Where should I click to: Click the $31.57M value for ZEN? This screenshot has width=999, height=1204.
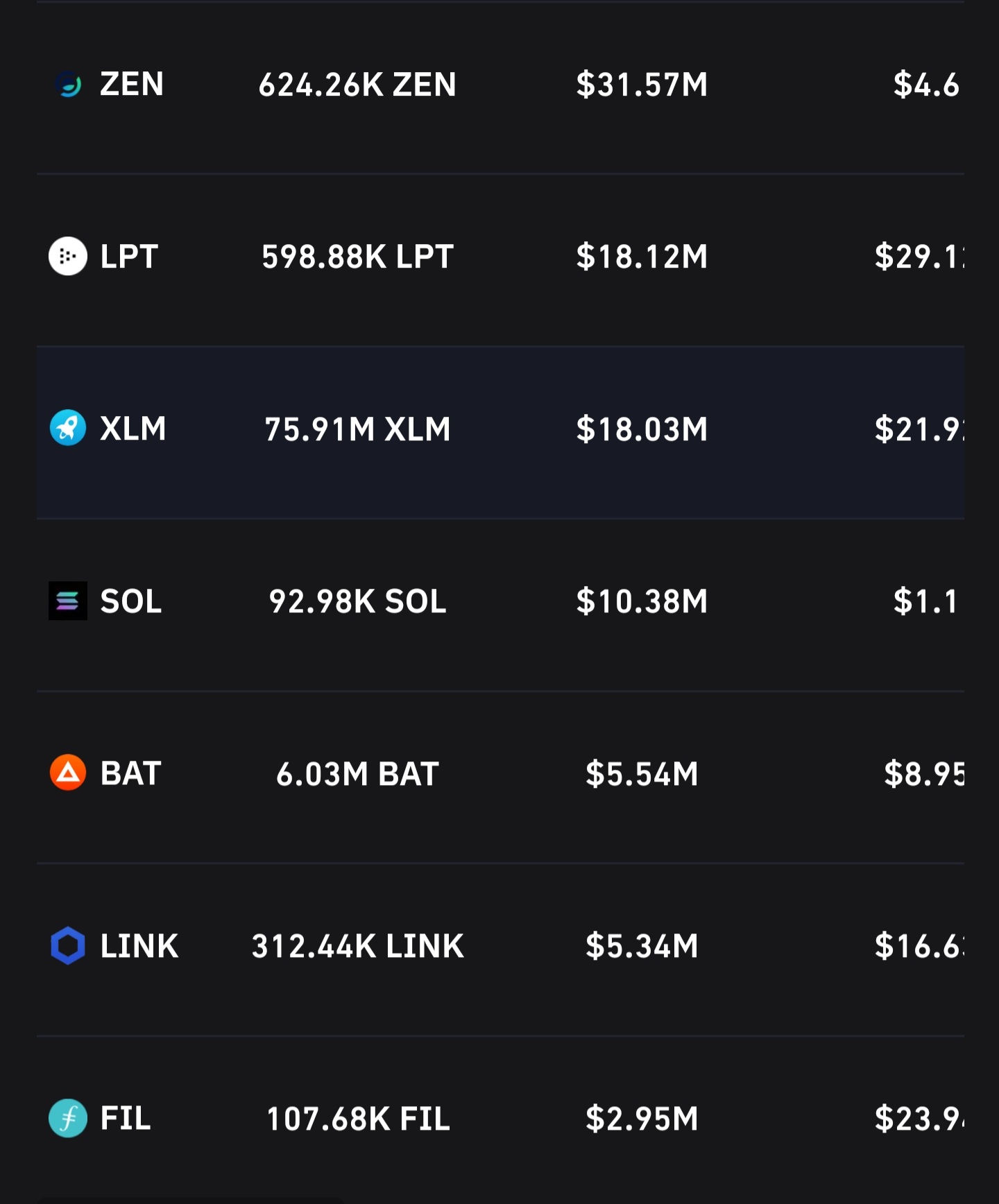[x=642, y=85]
